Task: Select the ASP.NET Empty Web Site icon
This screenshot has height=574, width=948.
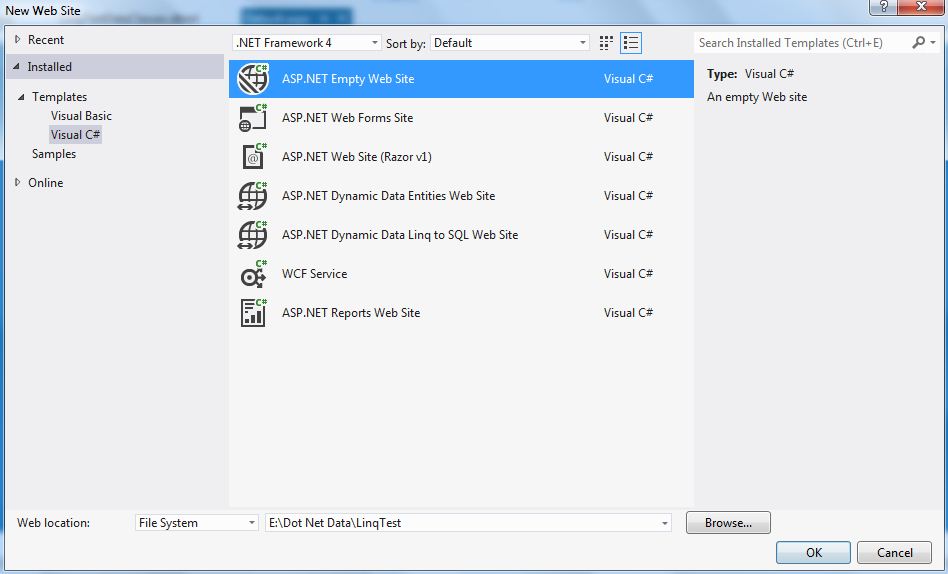Action: [x=253, y=79]
